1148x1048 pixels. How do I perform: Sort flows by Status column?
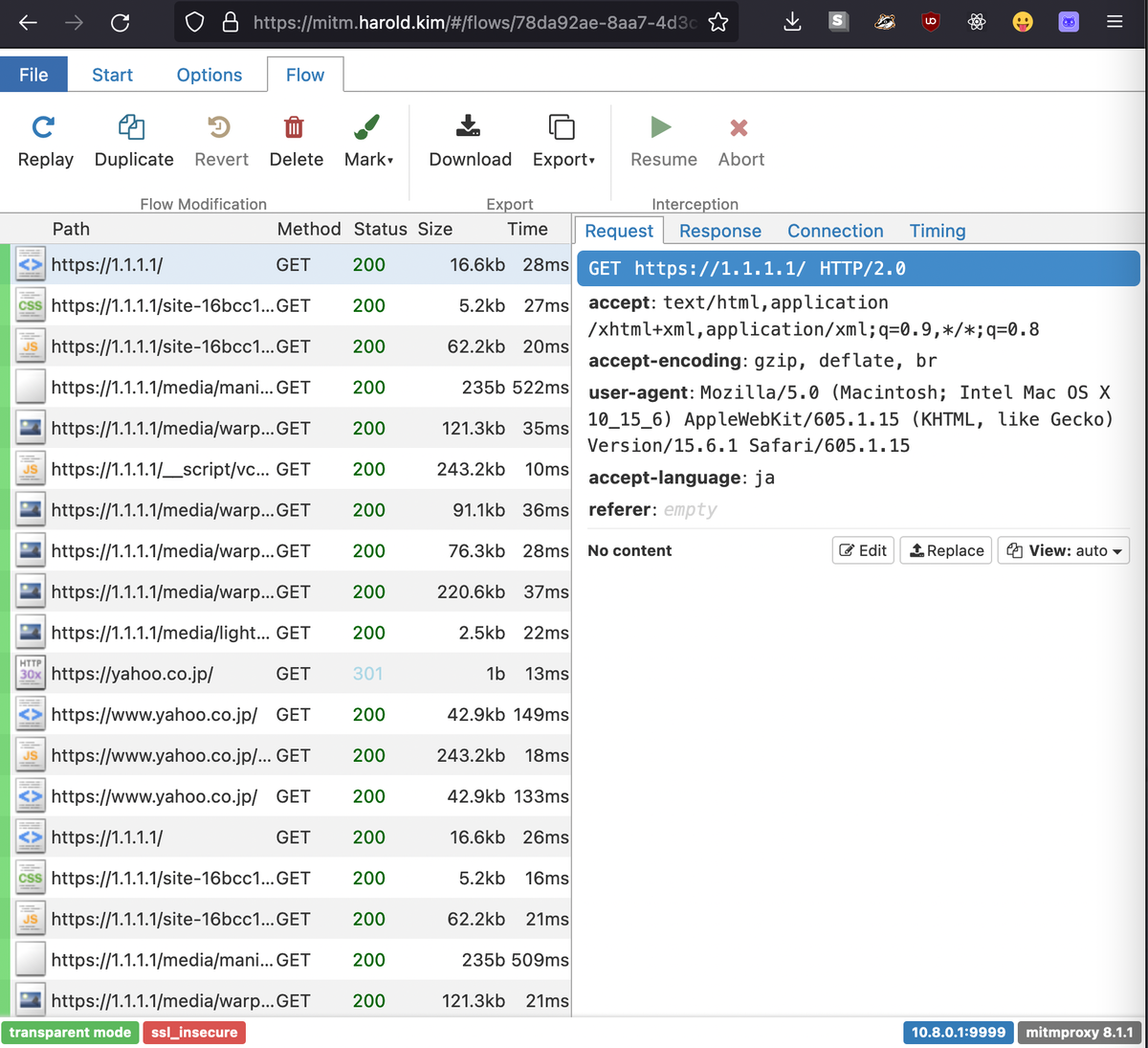380,229
